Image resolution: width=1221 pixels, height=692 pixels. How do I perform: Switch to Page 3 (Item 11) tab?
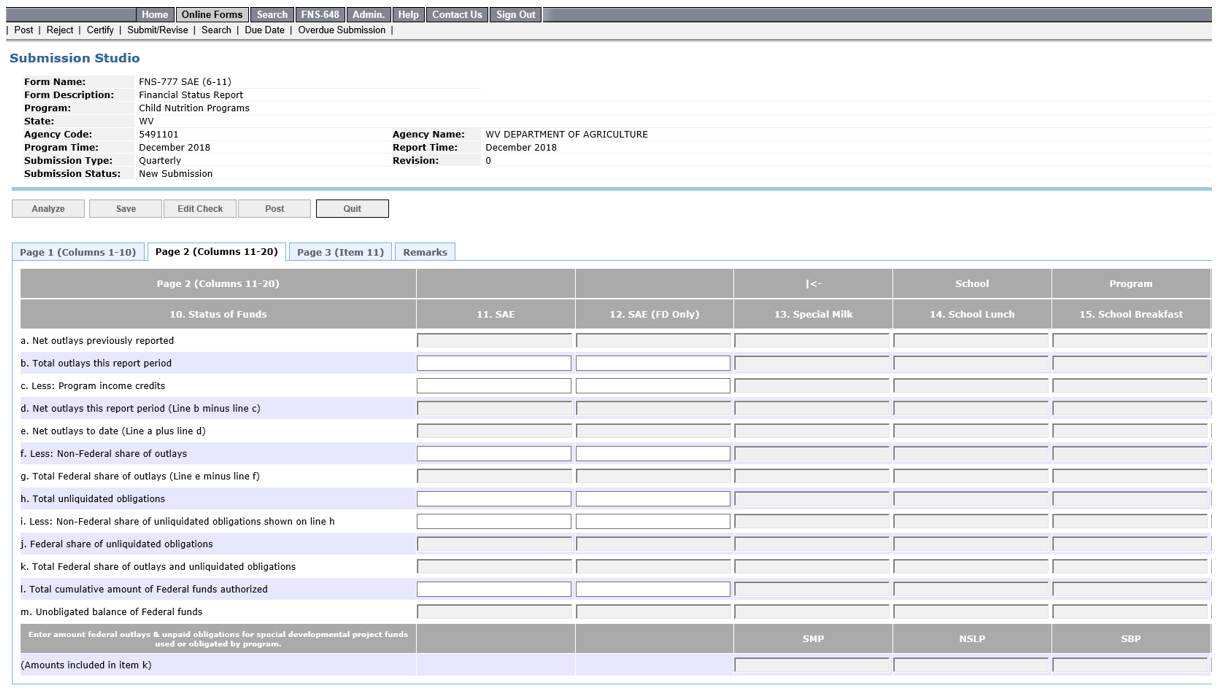click(x=340, y=252)
